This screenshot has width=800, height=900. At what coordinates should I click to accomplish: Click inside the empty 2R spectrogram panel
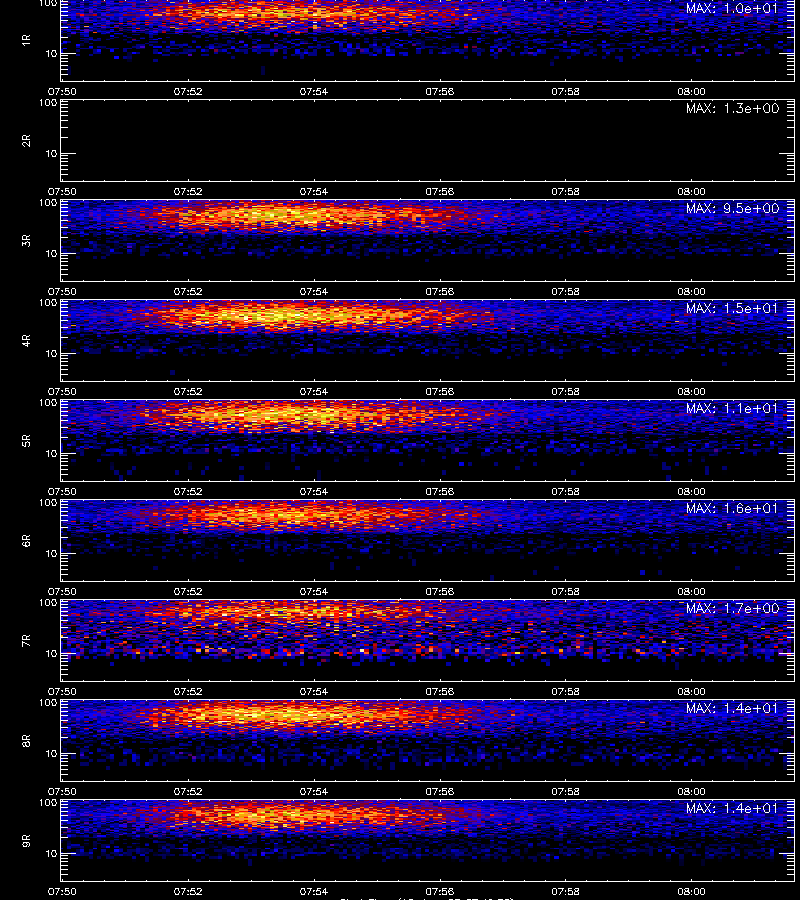point(428,141)
